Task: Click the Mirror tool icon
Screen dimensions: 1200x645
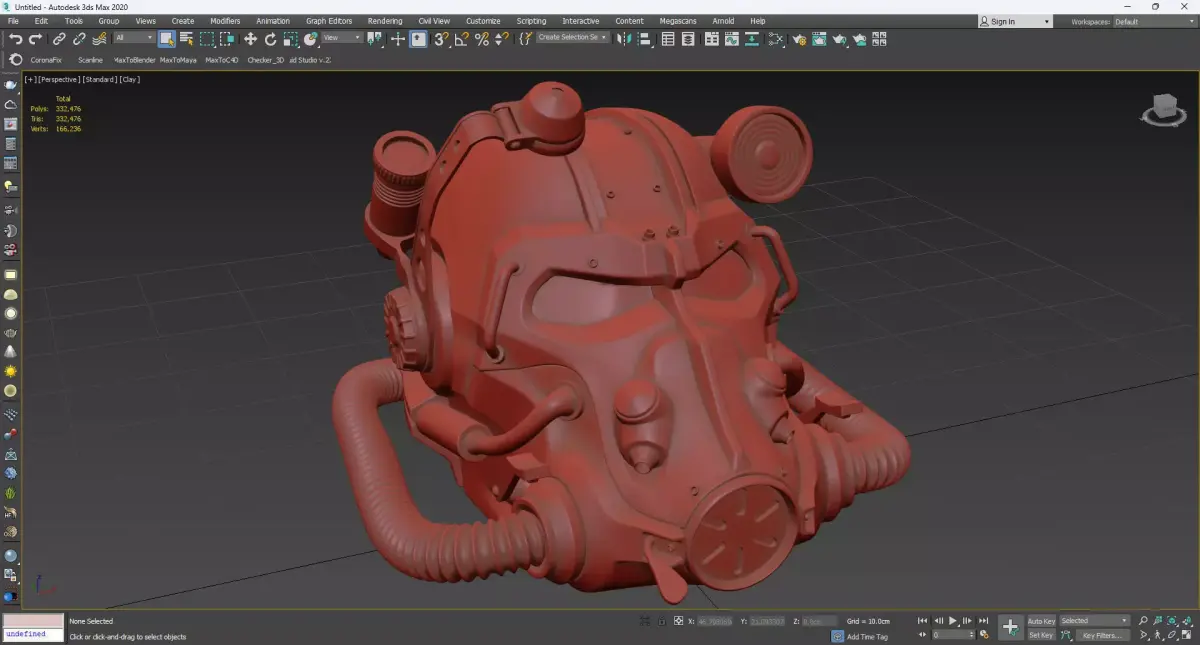Action: [x=622, y=39]
